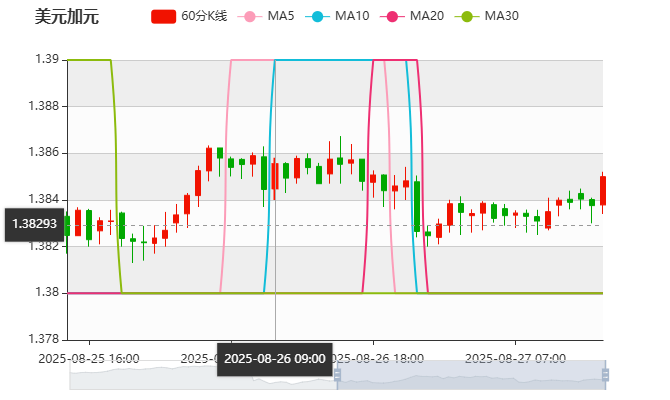
Task: Toggle the 60分K线 candlestick series legend
Action: (x=189, y=16)
